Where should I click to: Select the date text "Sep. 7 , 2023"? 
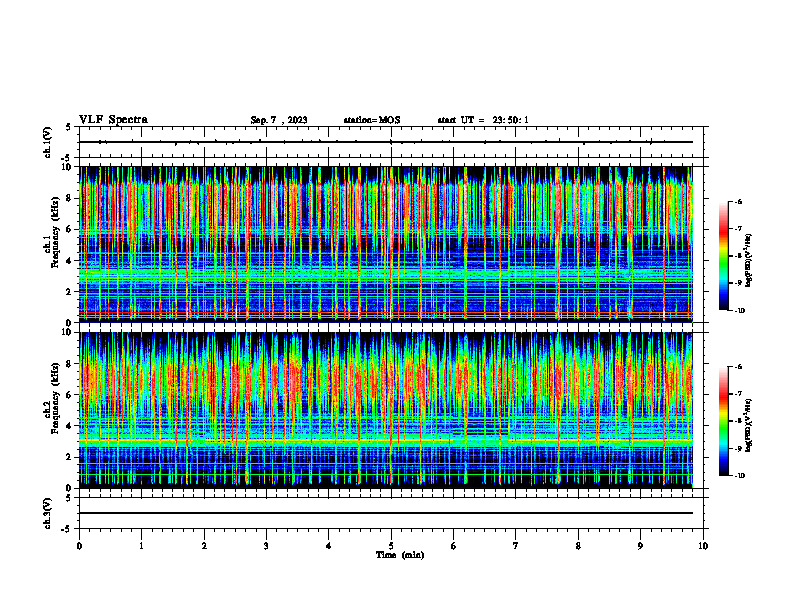(x=279, y=120)
